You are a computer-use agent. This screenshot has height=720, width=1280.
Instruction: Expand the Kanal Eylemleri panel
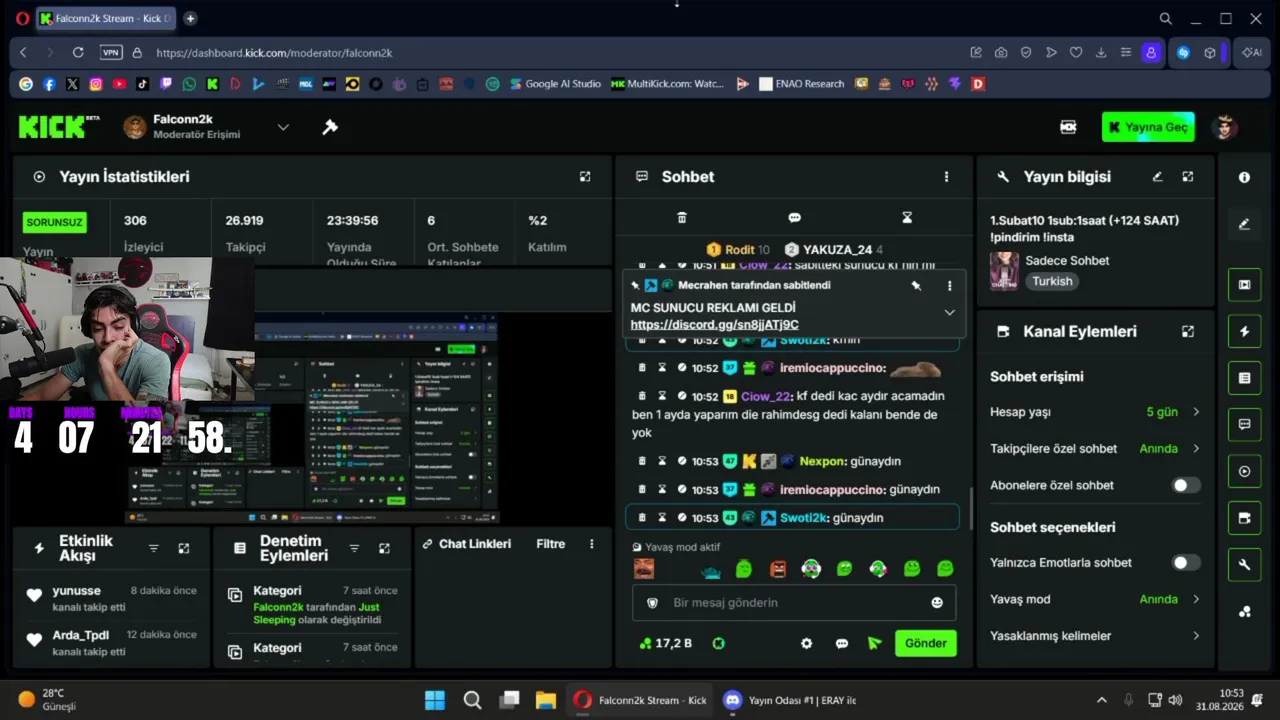point(1188,331)
